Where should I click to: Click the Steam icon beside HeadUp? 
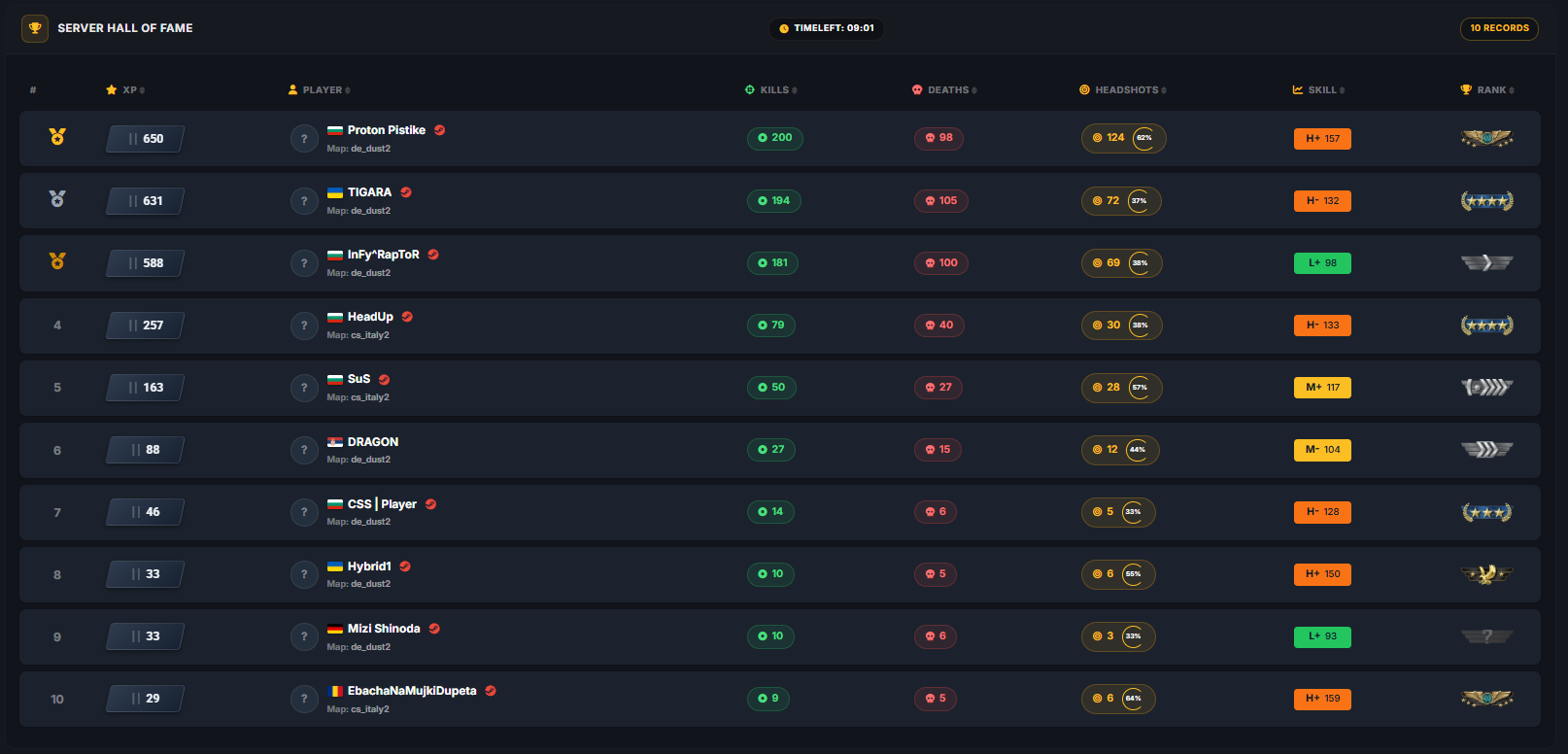[407, 317]
